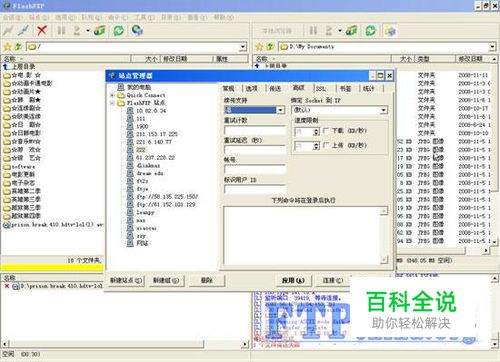Click the 重试延迟 (秒) input field
The image size is (500, 362).
coord(255,149)
